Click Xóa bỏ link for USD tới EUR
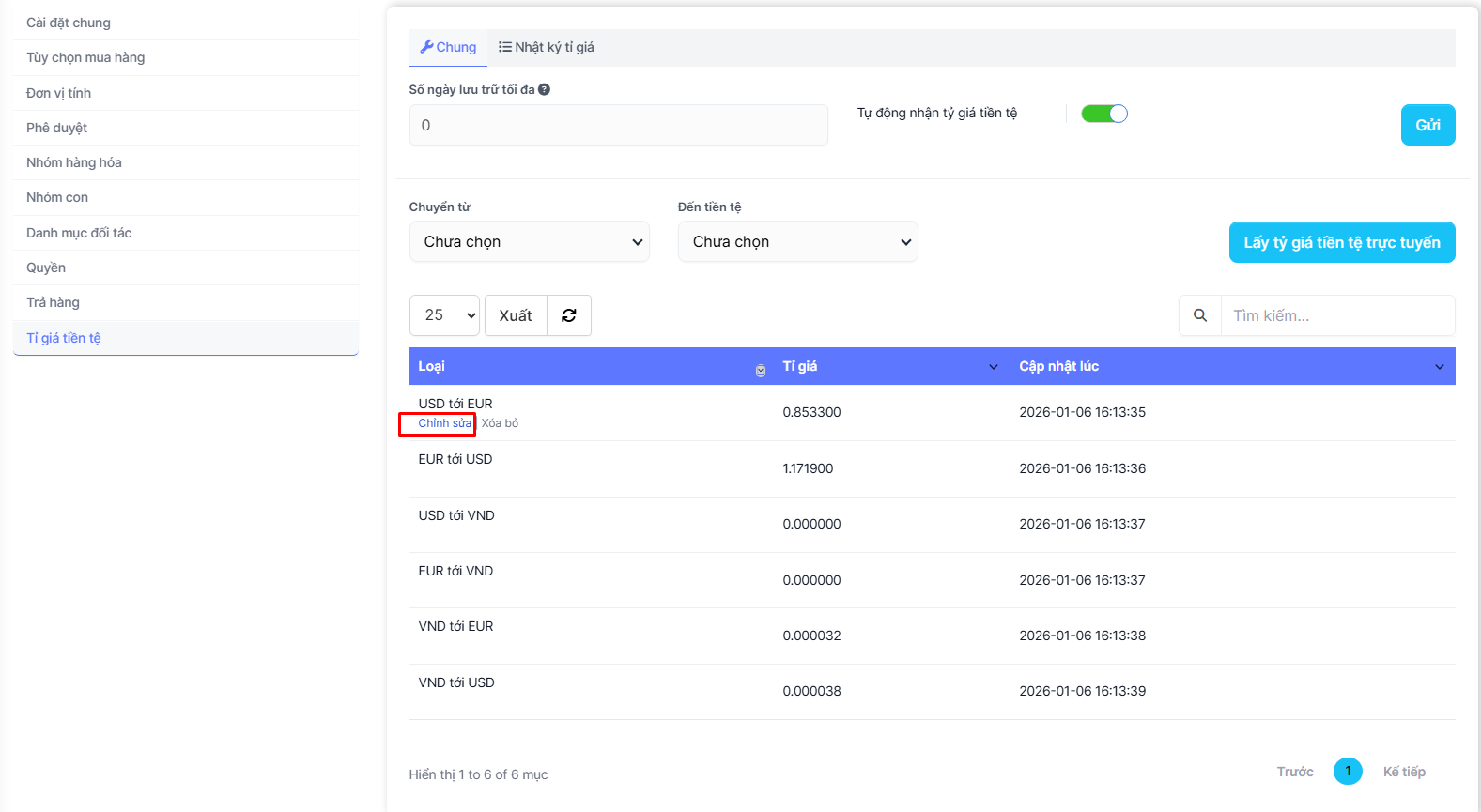Screen dimensions: 1481x812 tap(500, 423)
